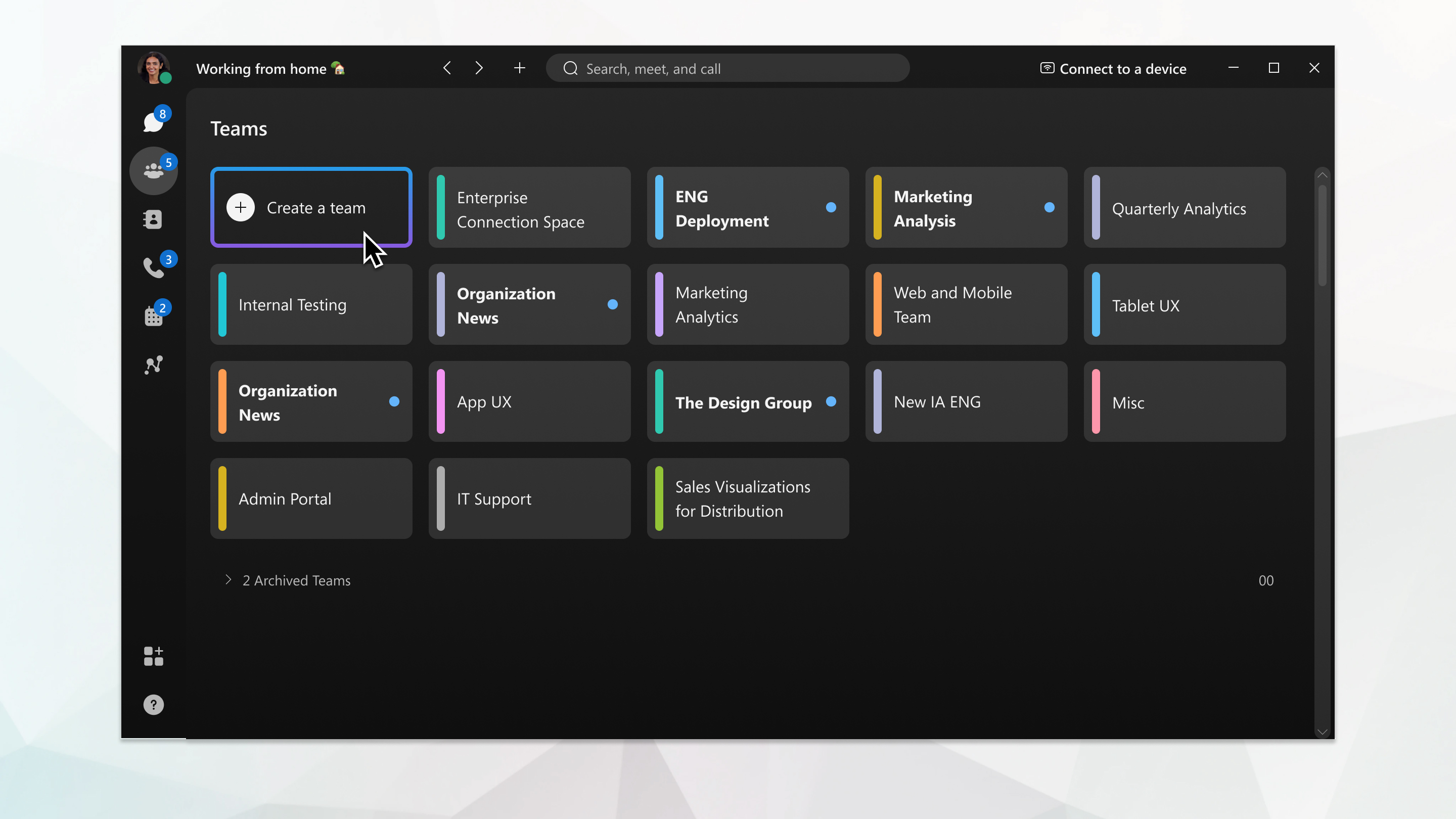Open the Messaging tab with 8 unread
1456x819 pixels.
(153, 121)
